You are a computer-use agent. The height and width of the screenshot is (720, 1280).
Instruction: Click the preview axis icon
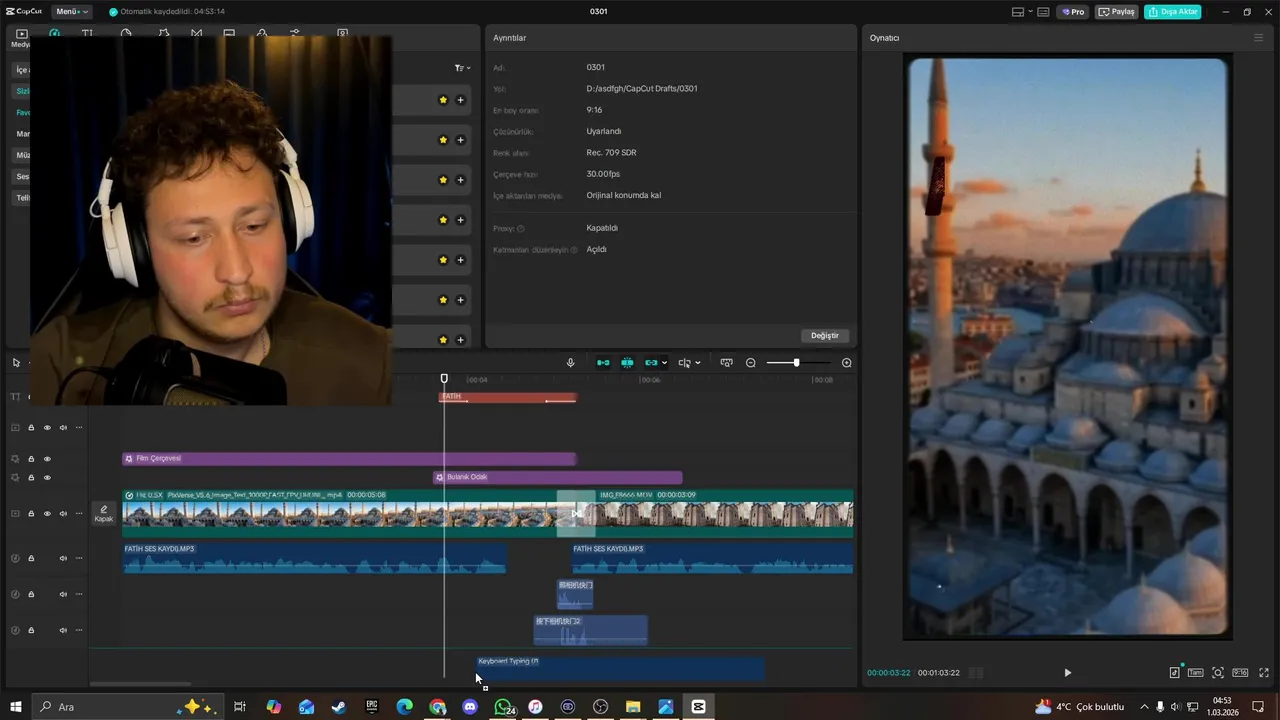point(684,363)
